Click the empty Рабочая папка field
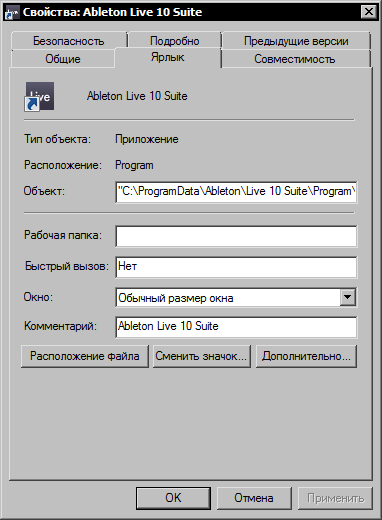This screenshot has width=382, height=520. coord(236,236)
